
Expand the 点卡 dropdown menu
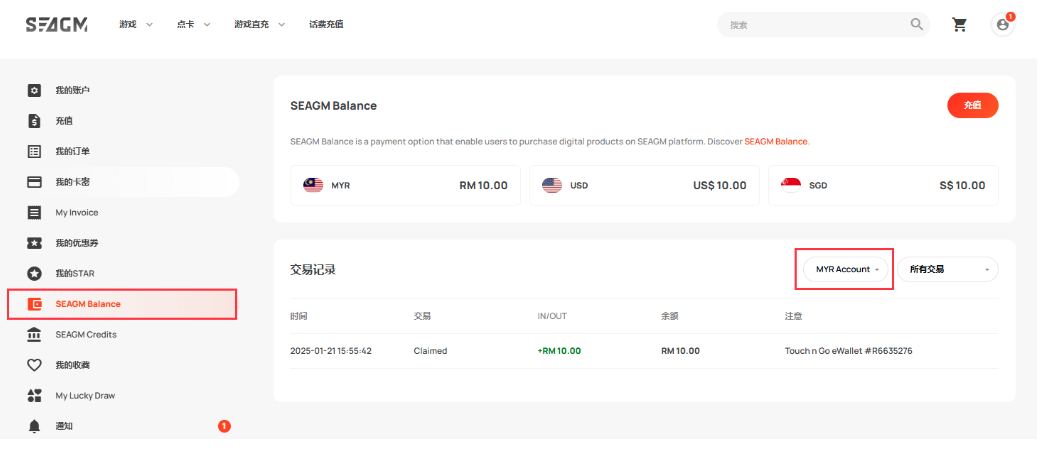click(193, 24)
